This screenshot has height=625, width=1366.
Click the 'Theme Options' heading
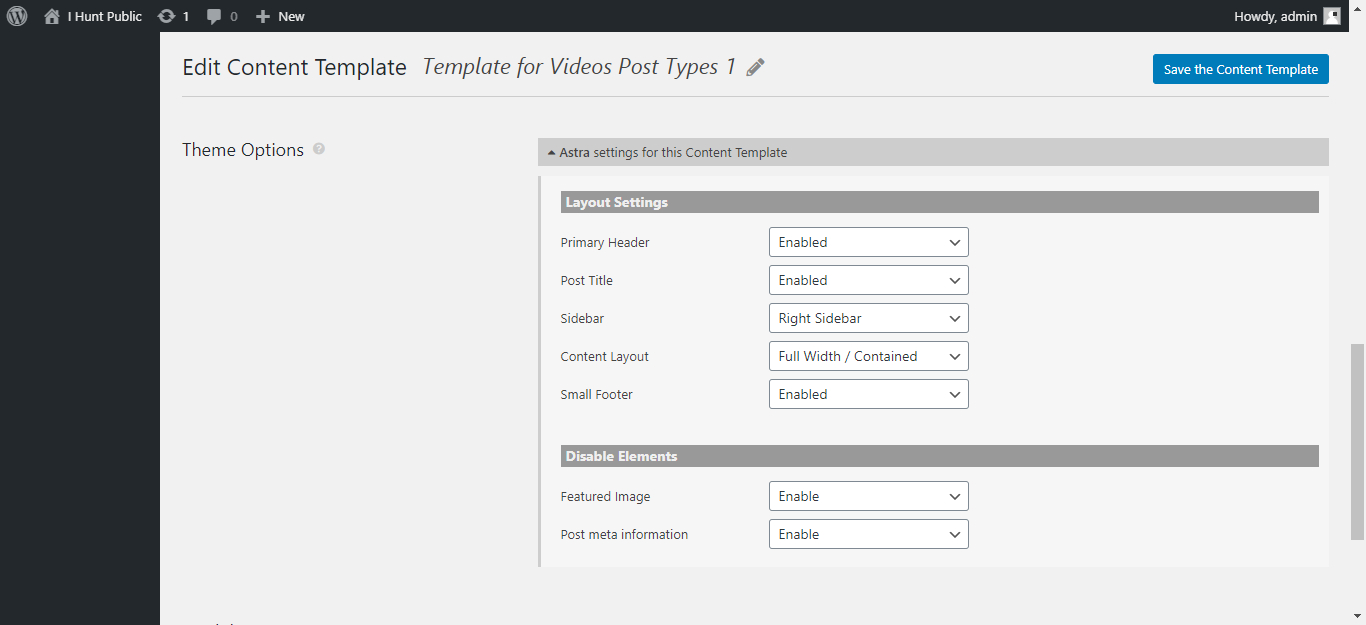tap(243, 150)
